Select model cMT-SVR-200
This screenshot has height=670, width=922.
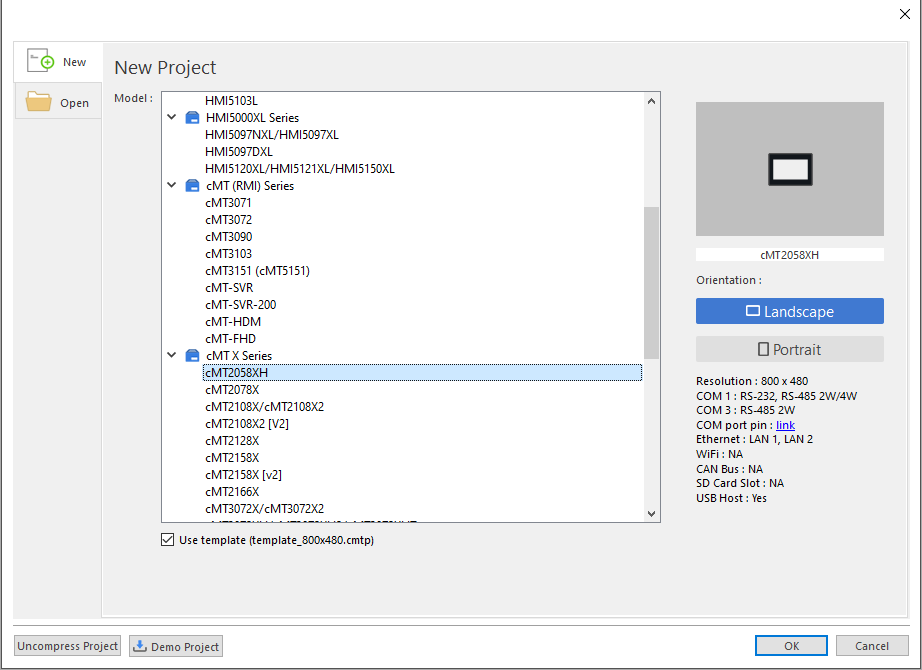point(240,305)
